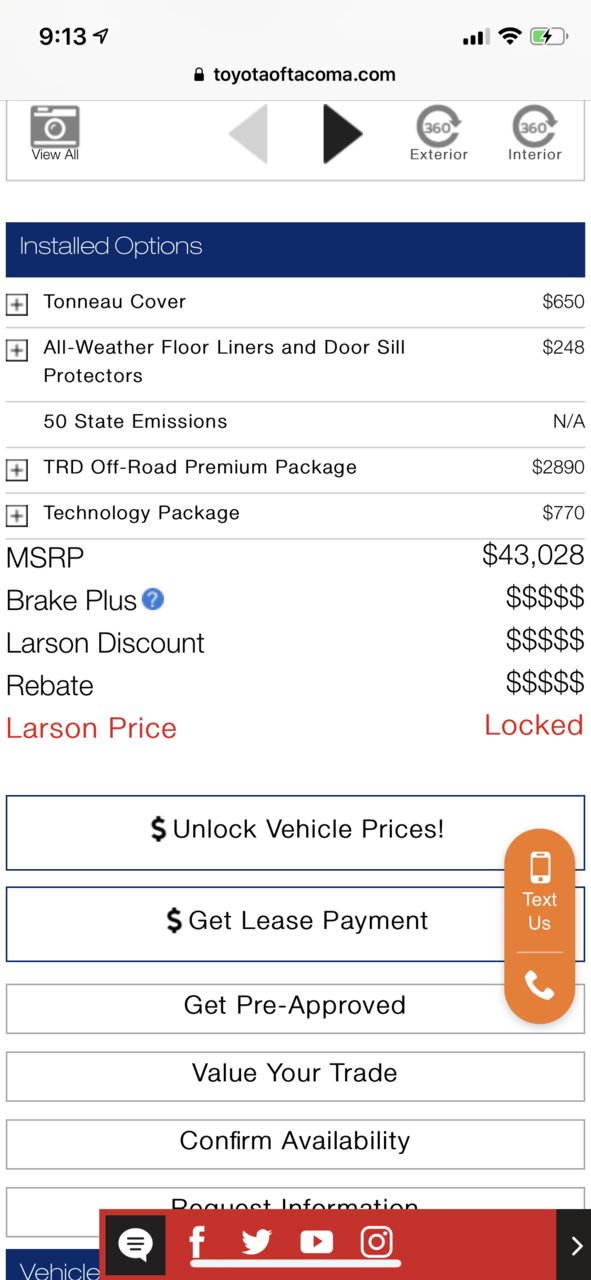
Task: Expand the Technology Package details
Action: pyautogui.click(x=17, y=516)
